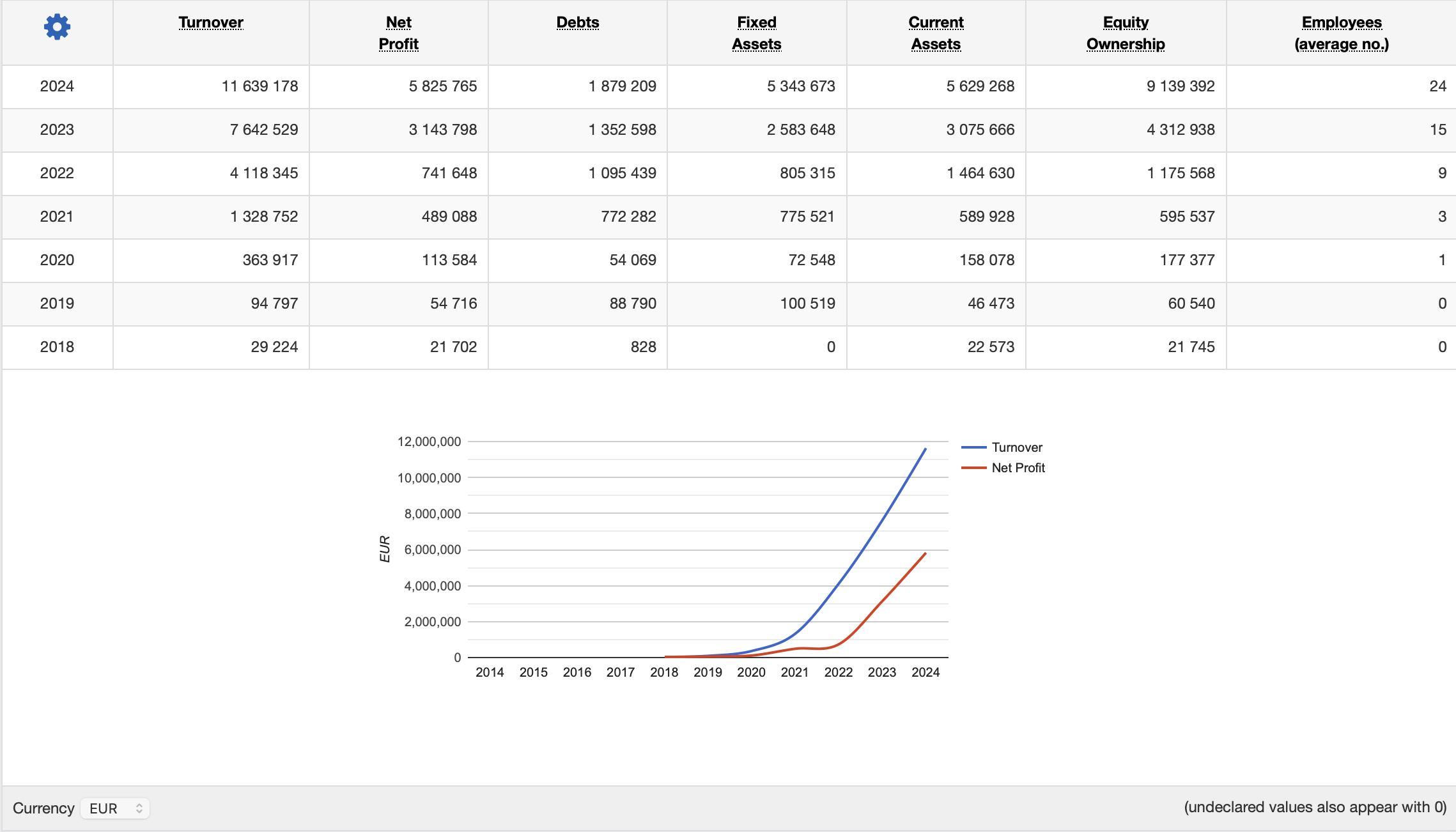
Task: Sort table by Turnover column header
Action: click(211, 22)
